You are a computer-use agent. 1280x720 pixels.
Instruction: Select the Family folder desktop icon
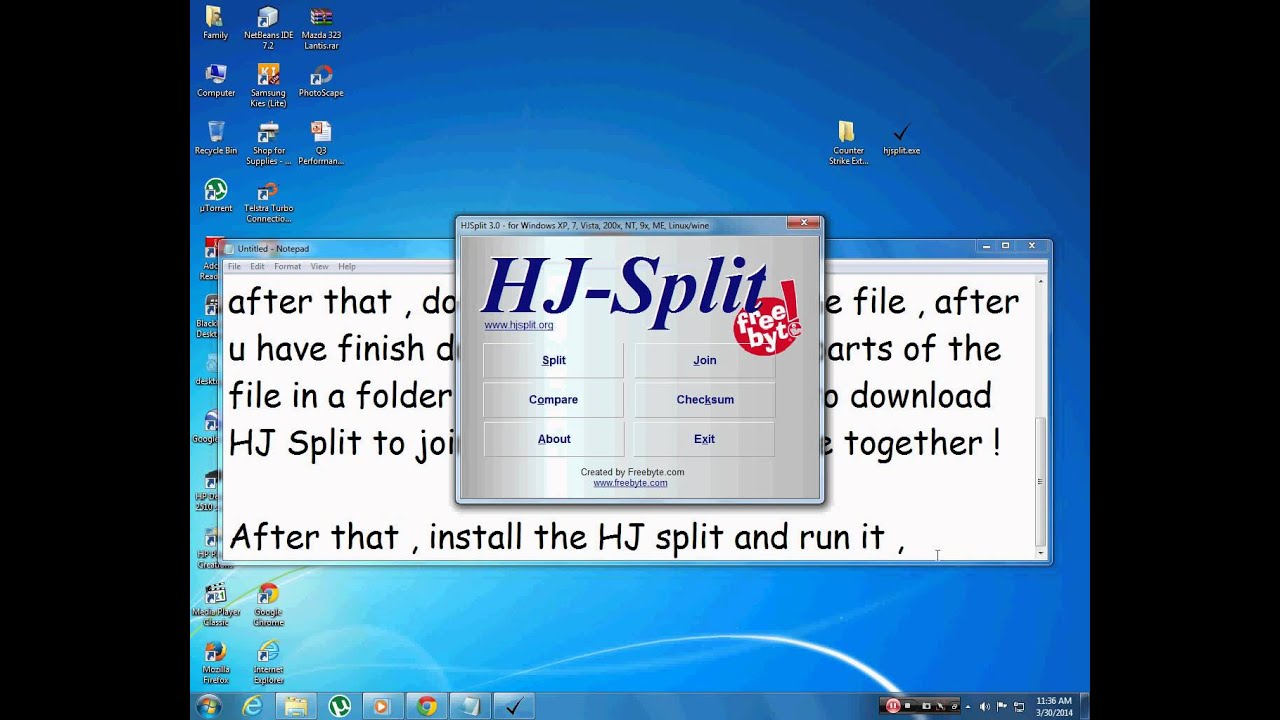pos(215,23)
